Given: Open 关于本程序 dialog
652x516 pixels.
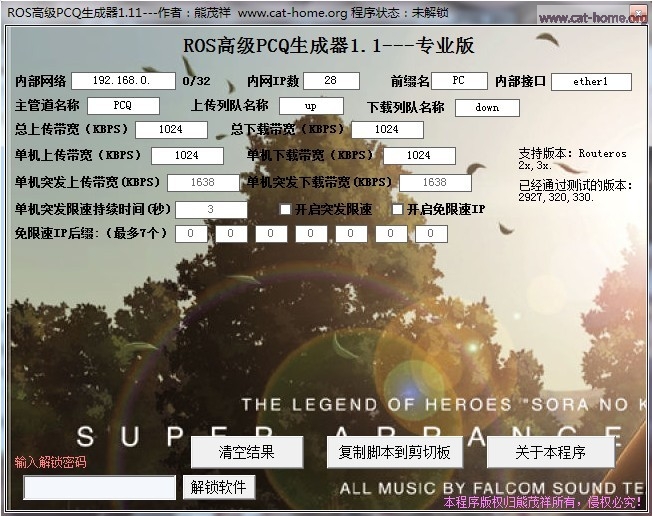Looking at the screenshot, I should coord(550,452).
